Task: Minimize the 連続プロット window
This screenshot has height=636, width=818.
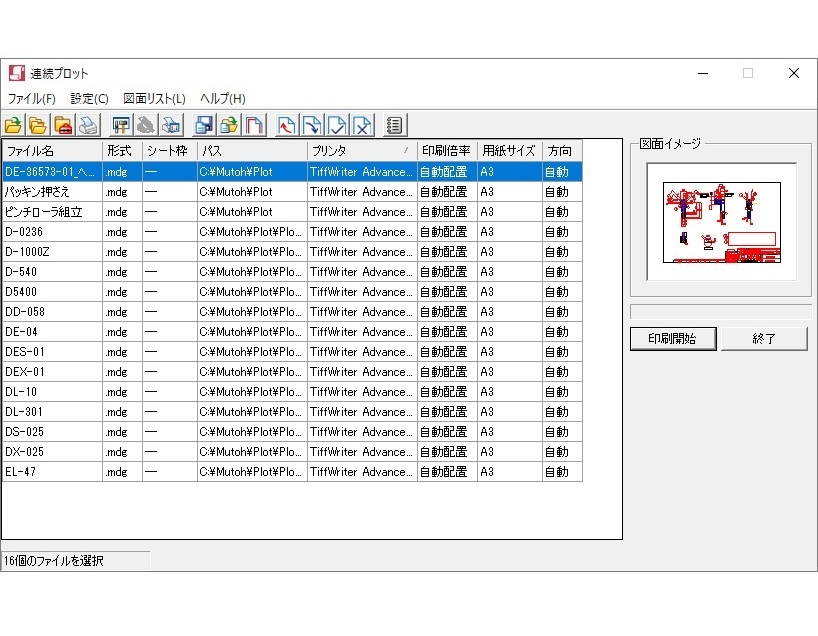Action: pos(703,73)
